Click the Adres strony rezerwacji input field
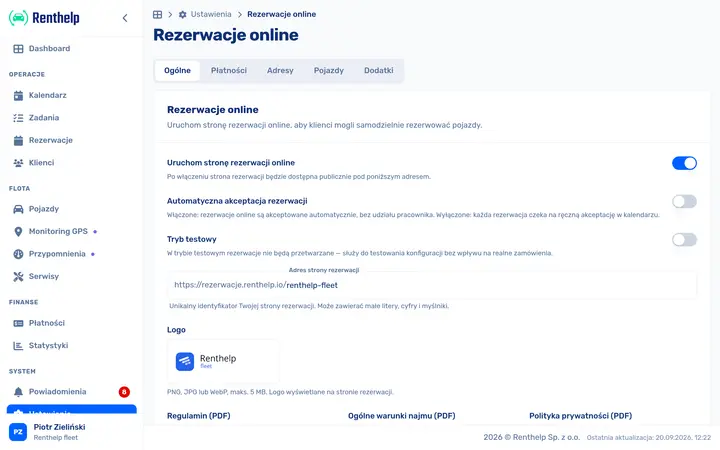Screen dimensions: 720x450 [x=432, y=285]
